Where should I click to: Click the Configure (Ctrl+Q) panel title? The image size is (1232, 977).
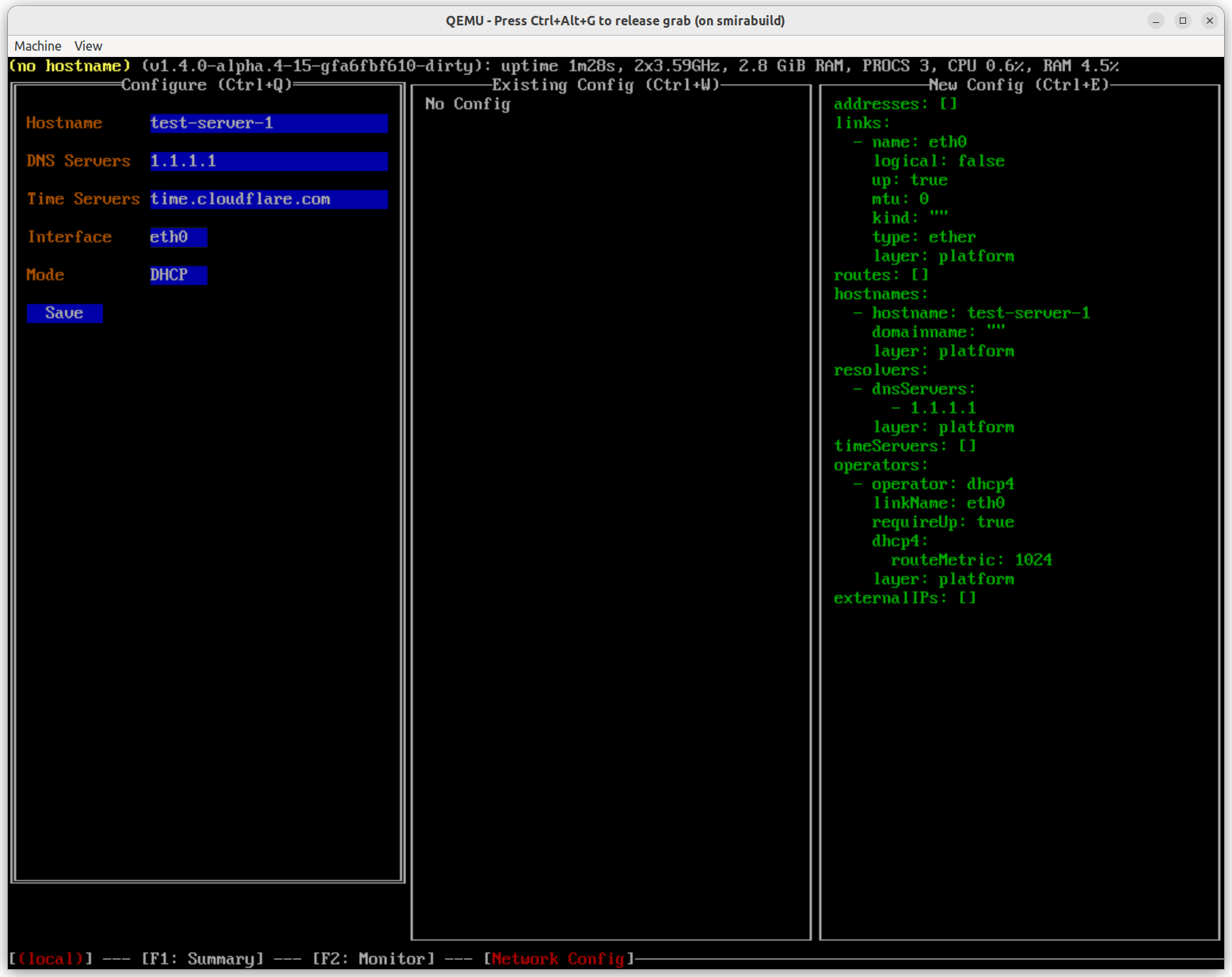click(207, 85)
